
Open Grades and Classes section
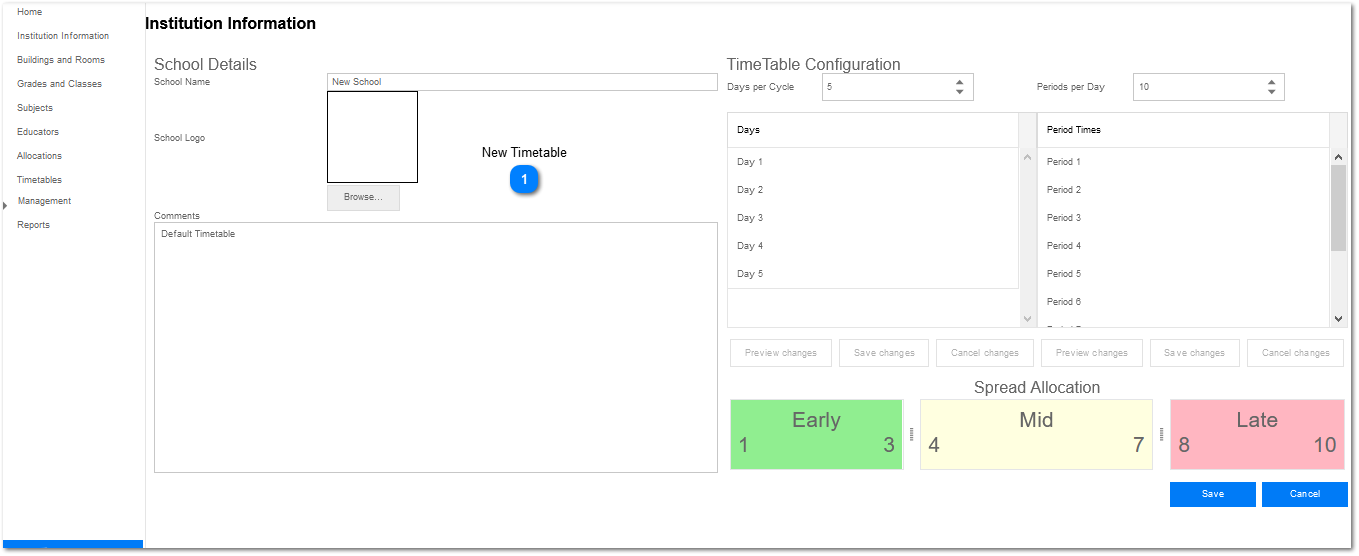(x=59, y=84)
